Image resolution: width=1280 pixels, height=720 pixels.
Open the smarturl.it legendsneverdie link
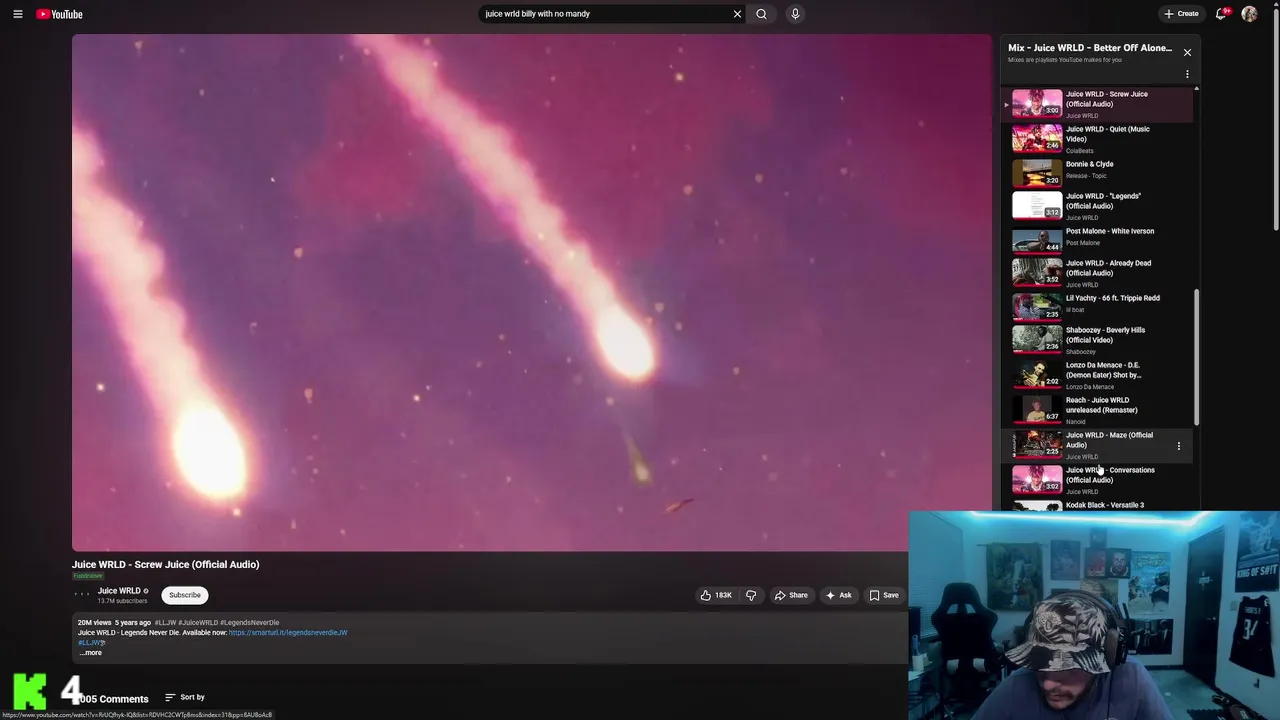click(x=288, y=633)
